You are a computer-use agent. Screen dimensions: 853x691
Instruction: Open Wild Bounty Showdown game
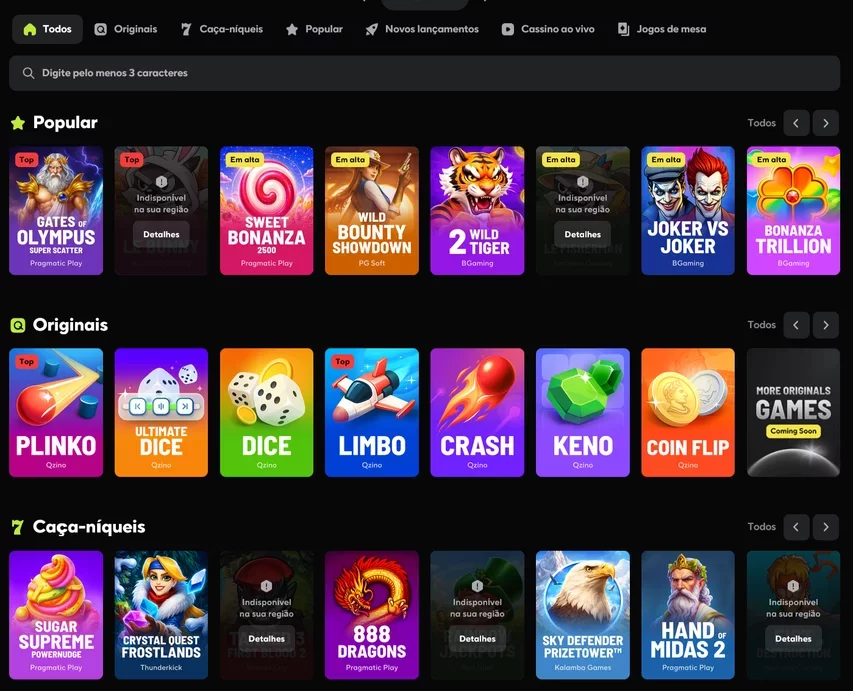(372, 211)
